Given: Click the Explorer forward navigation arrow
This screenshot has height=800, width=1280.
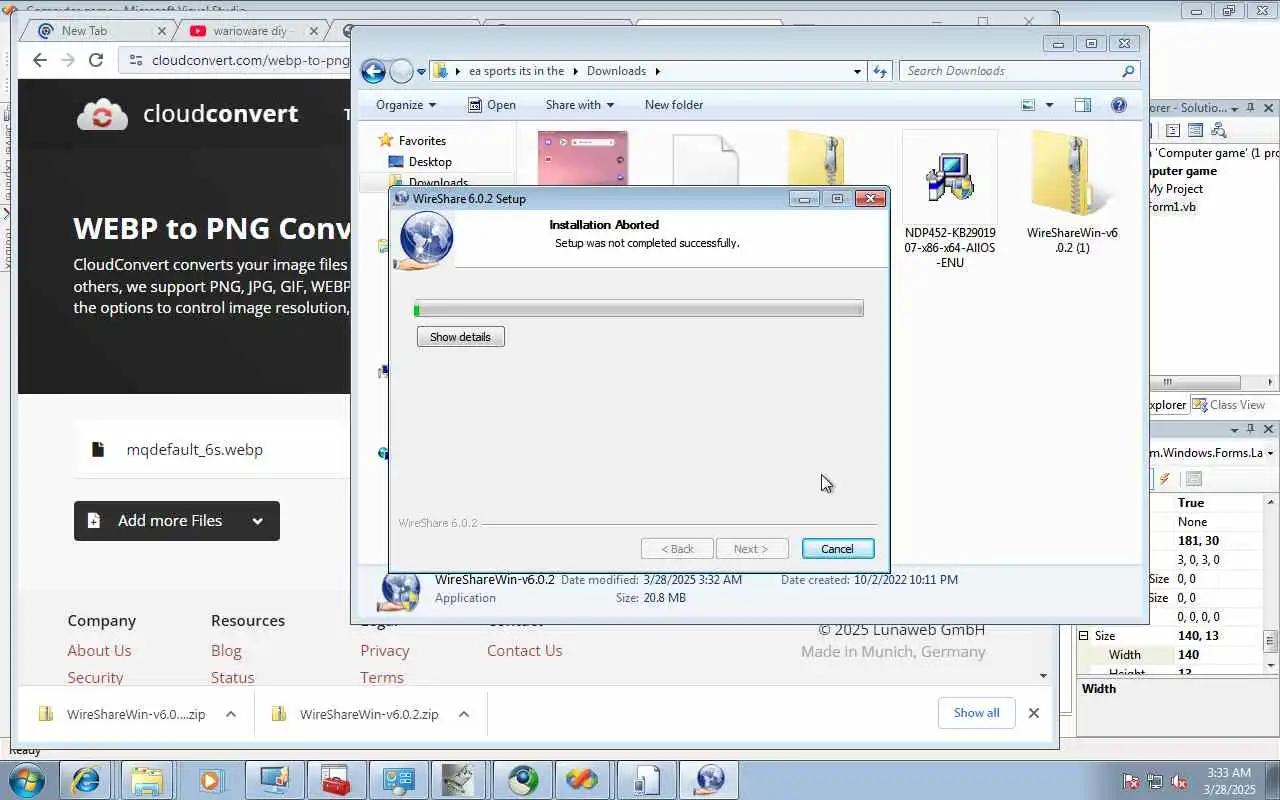Looking at the screenshot, I should click(x=401, y=71).
